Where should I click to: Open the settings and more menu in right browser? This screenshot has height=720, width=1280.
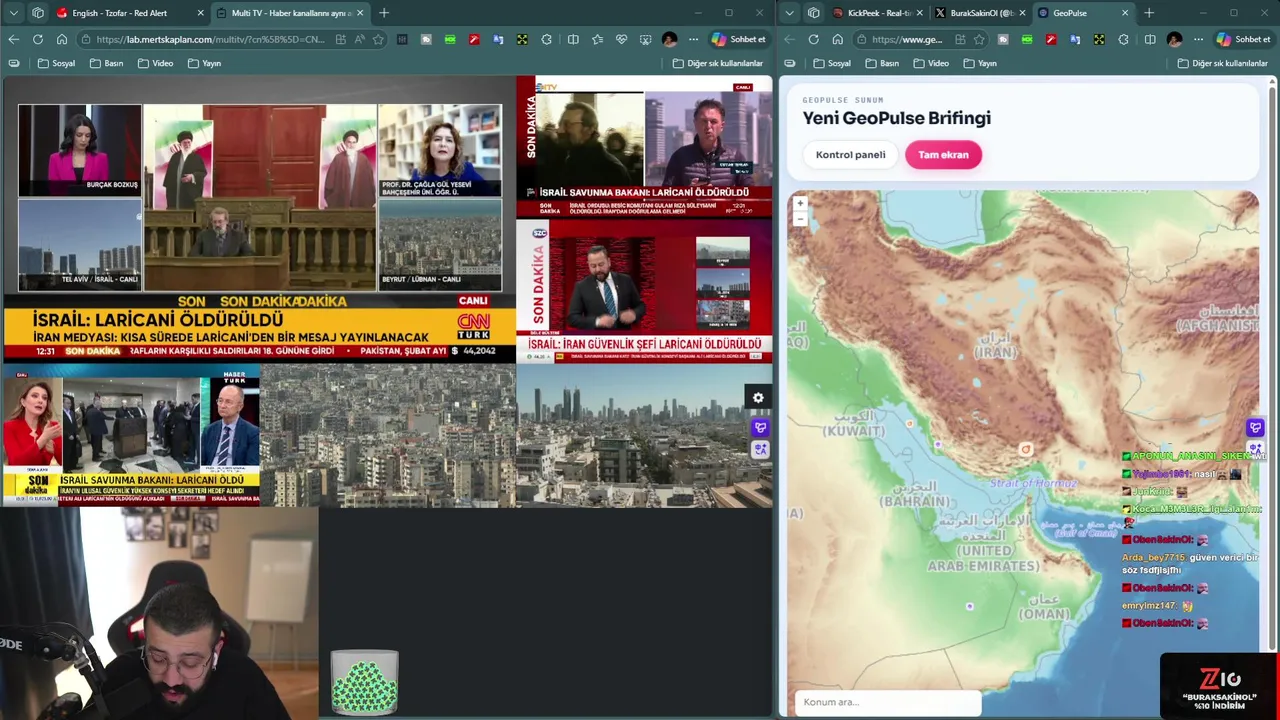click(1198, 39)
